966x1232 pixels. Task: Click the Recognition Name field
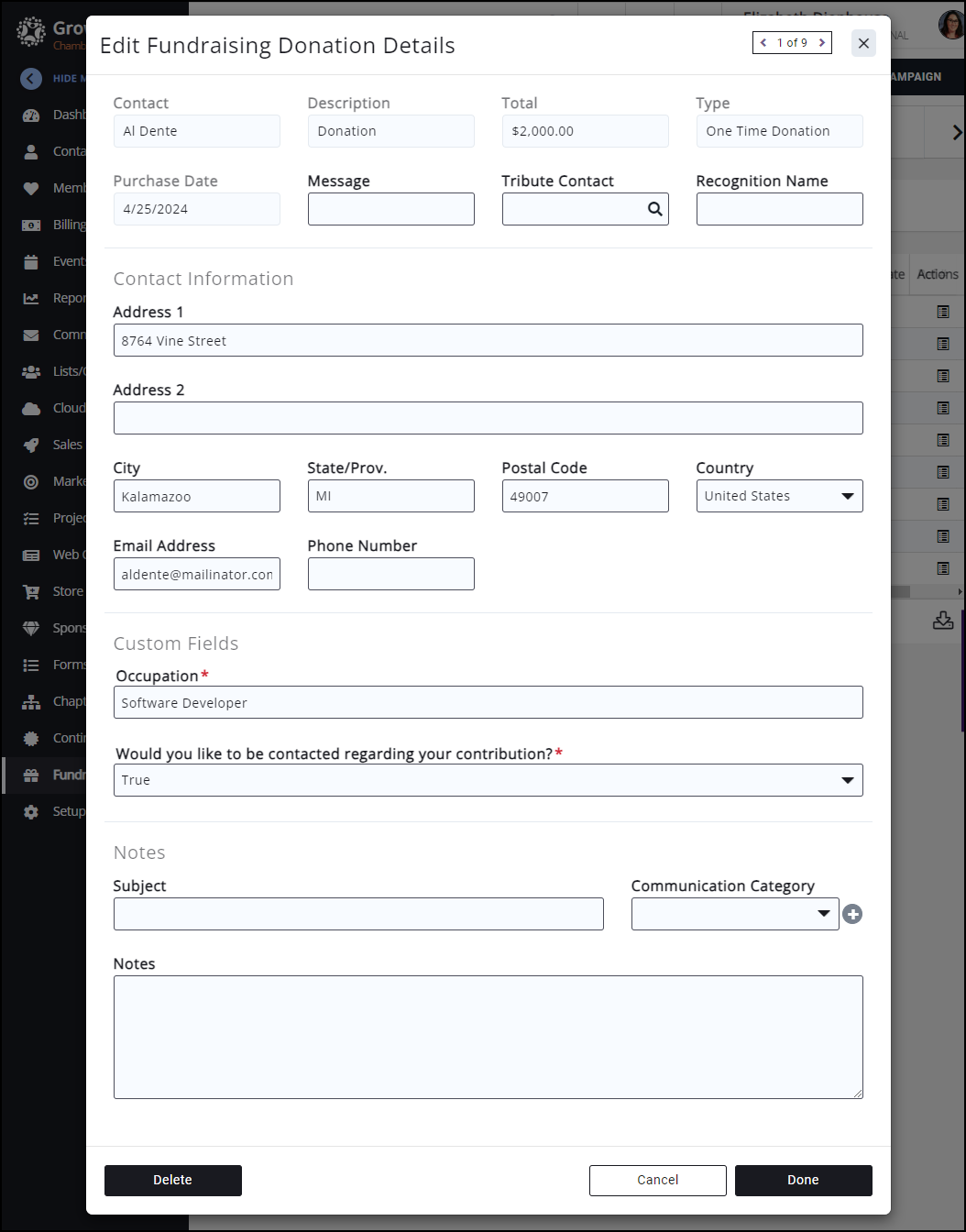(779, 209)
